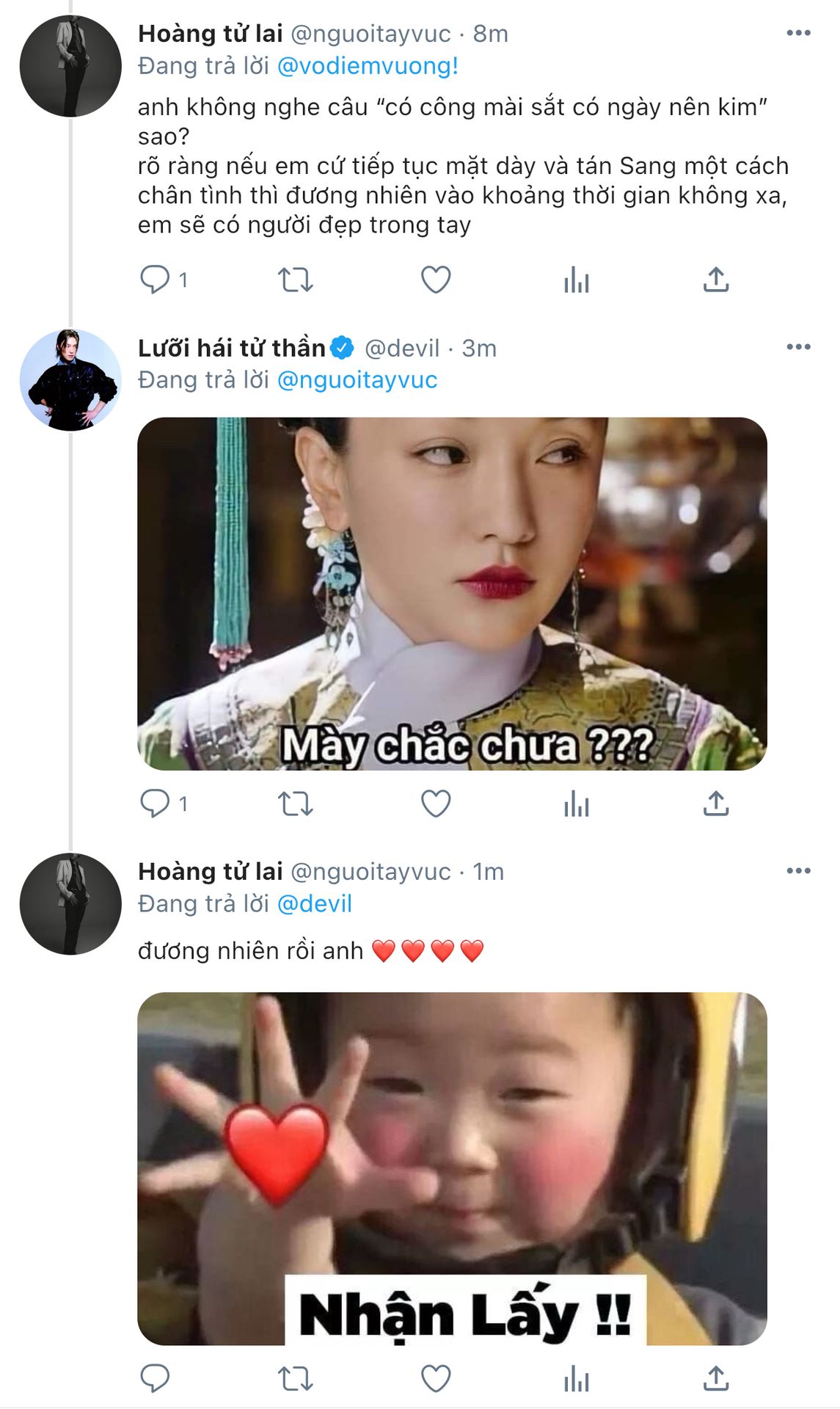Open more options for the first tweet
Screen dimensions: 840x1409
click(798, 33)
